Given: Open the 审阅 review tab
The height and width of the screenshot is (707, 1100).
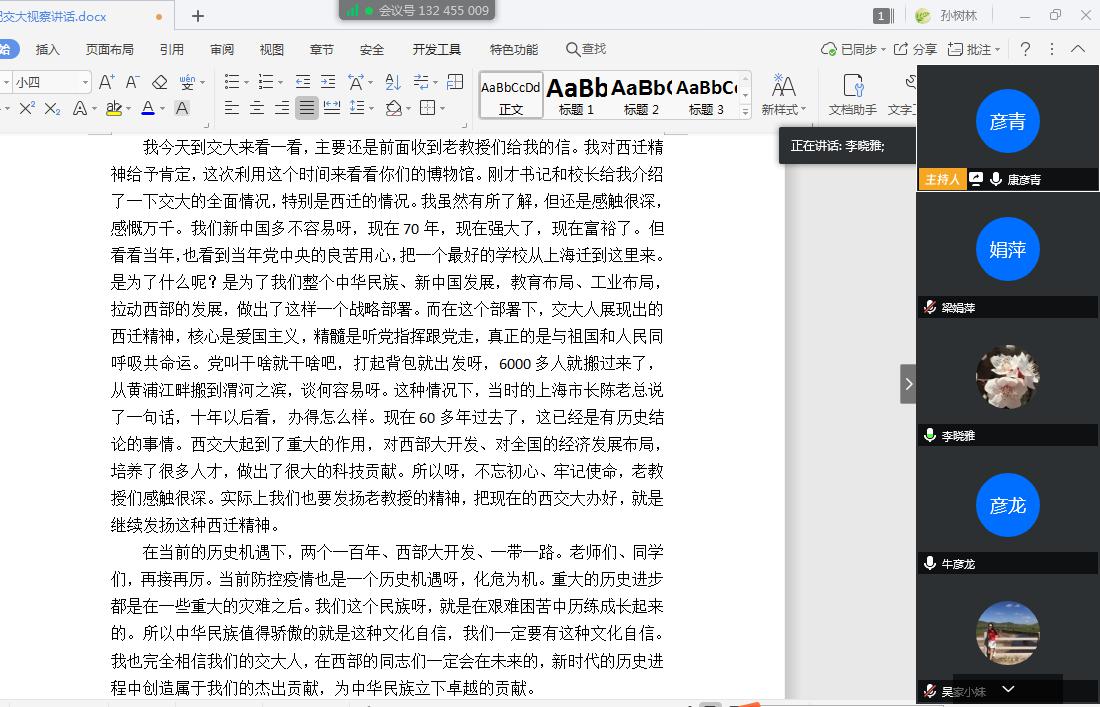Looking at the screenshot, I should pyautogui.click(x=222, y=49).
